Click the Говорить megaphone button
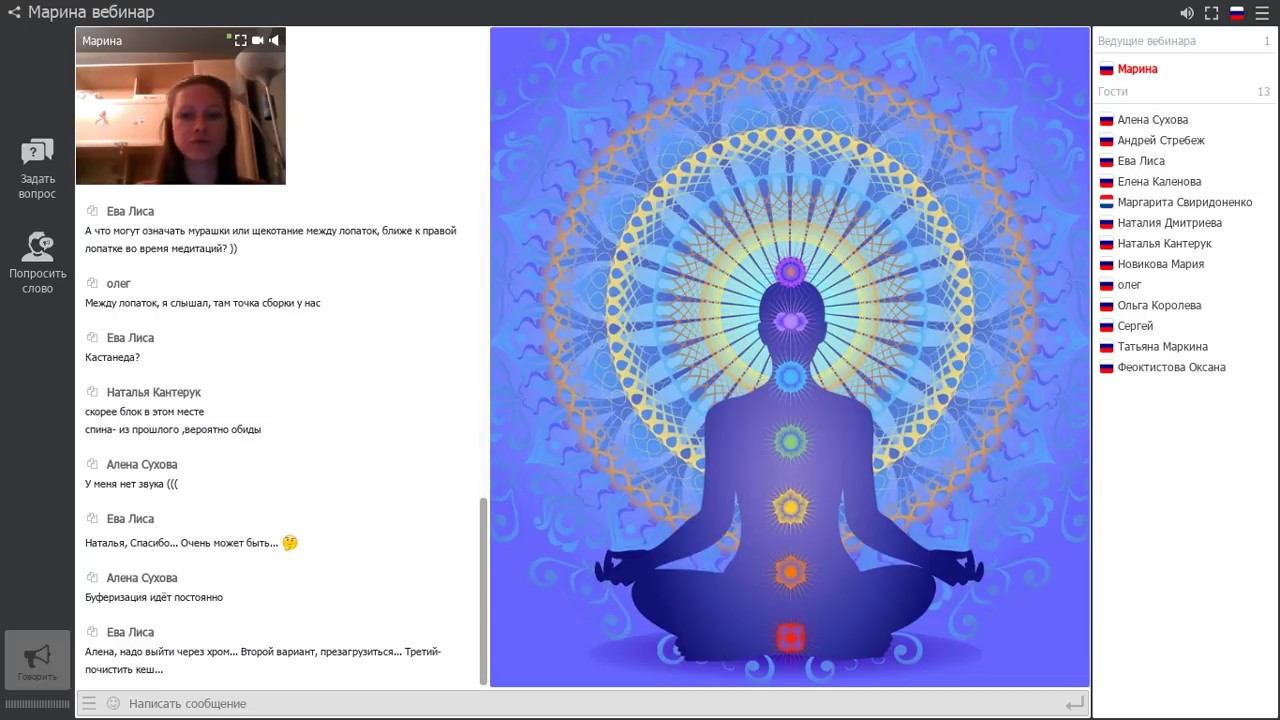1280x720 pixels. (x=37, y=661)
